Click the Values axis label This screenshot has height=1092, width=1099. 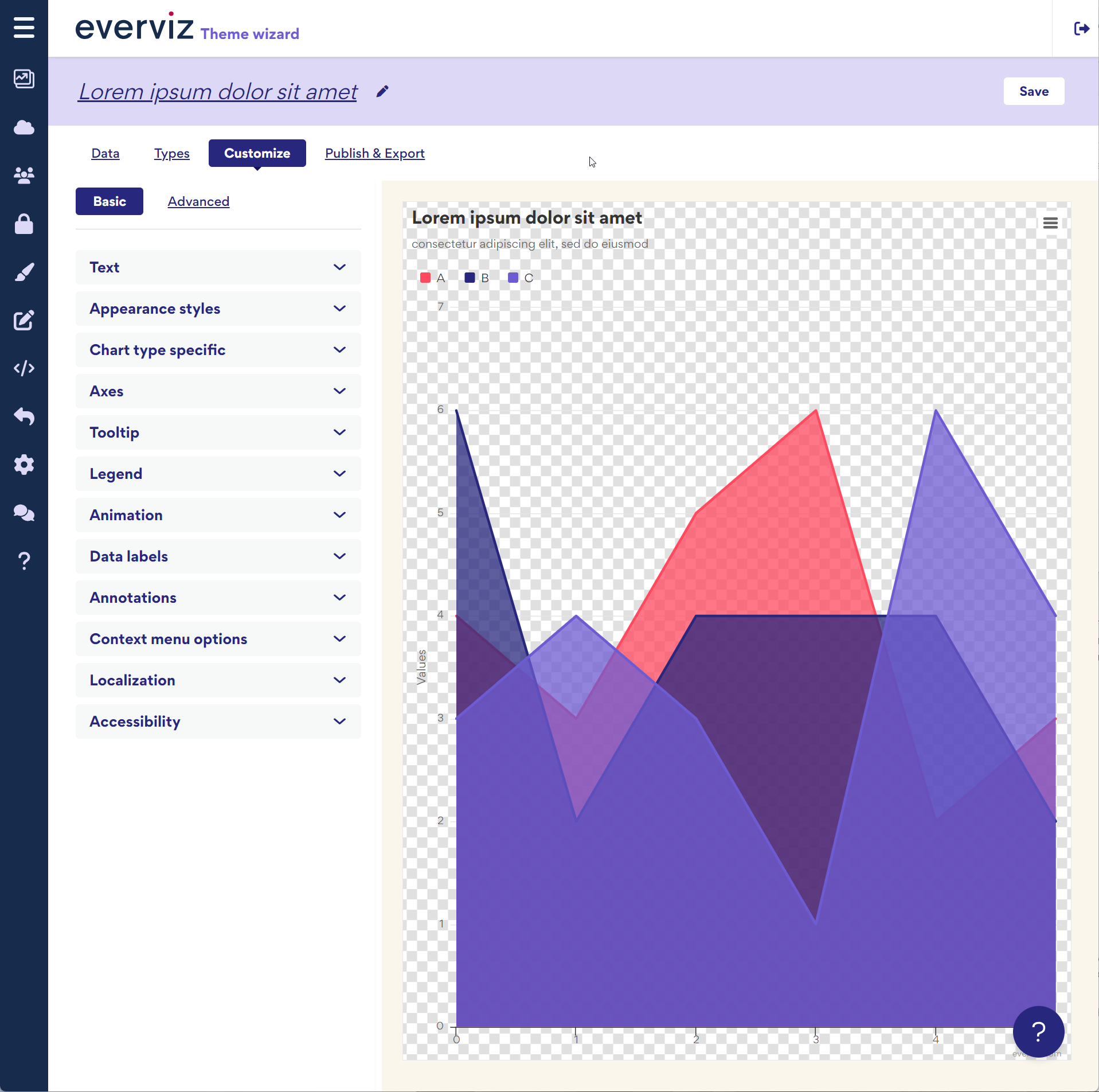(421, 667)
